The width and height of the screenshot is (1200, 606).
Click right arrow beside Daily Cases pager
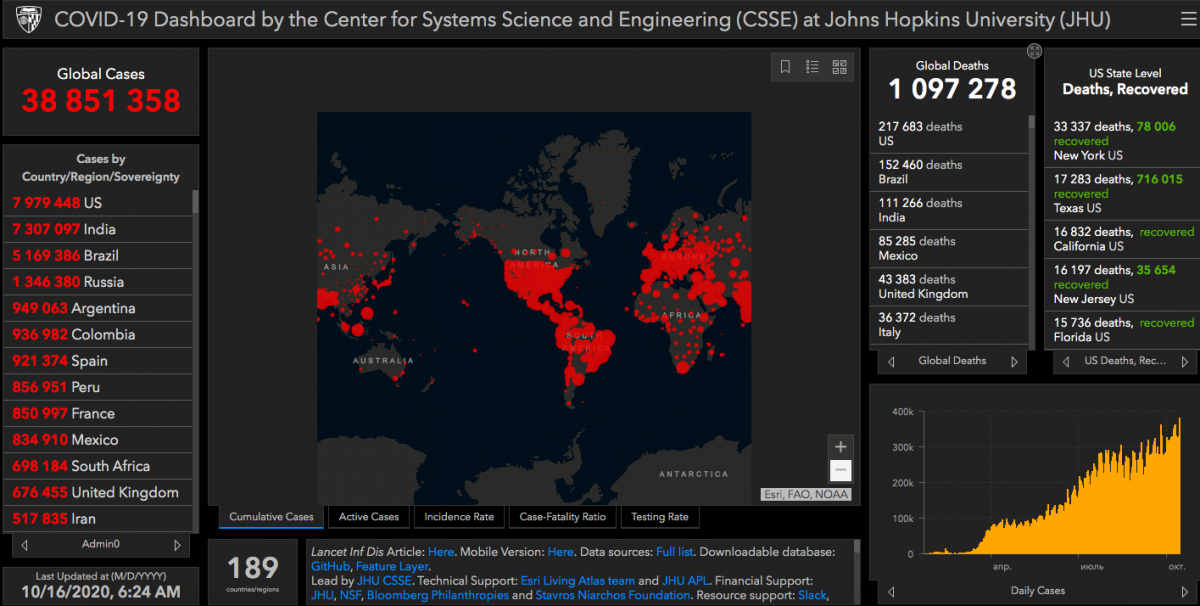click(1187, 591)
